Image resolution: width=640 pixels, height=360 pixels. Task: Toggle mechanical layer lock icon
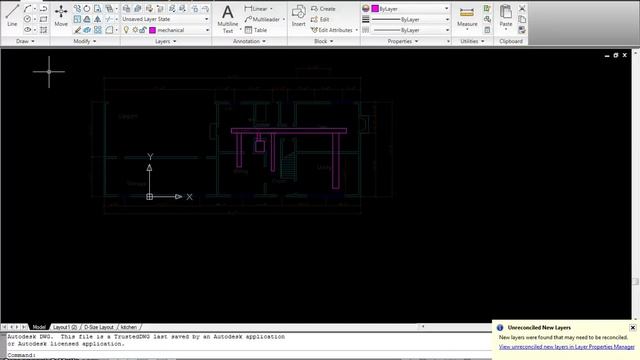(x=143, y=30)
